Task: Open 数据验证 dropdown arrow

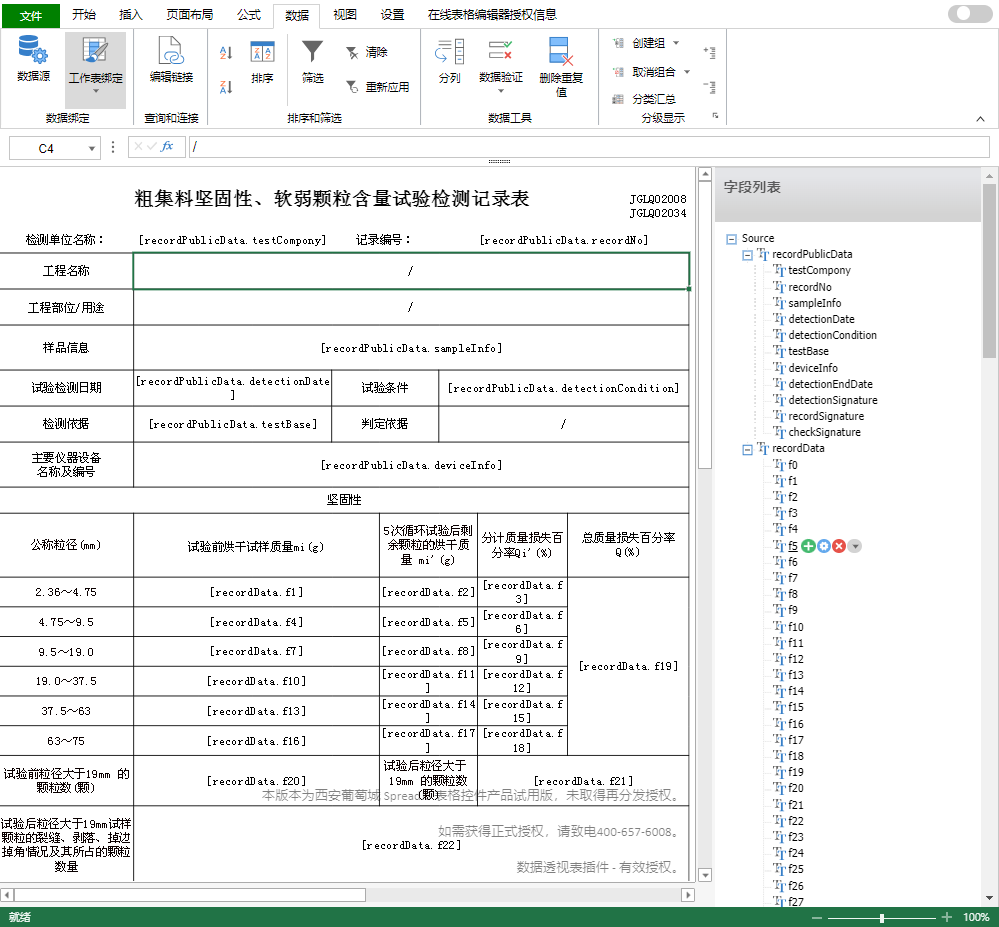Action: [x=501, y=91]
